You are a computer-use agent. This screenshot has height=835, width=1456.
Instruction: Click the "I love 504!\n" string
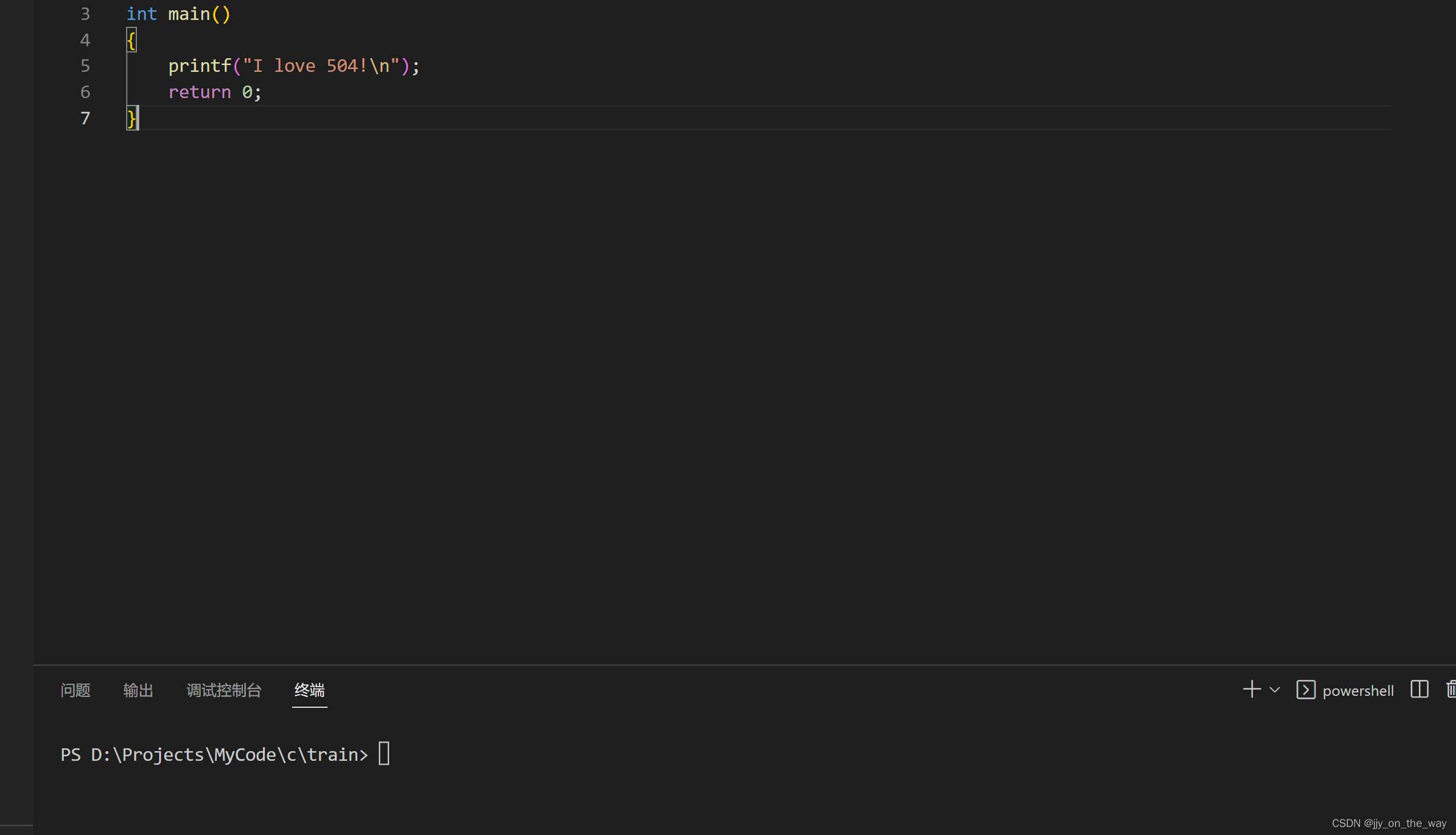click(x=321, y=66)
